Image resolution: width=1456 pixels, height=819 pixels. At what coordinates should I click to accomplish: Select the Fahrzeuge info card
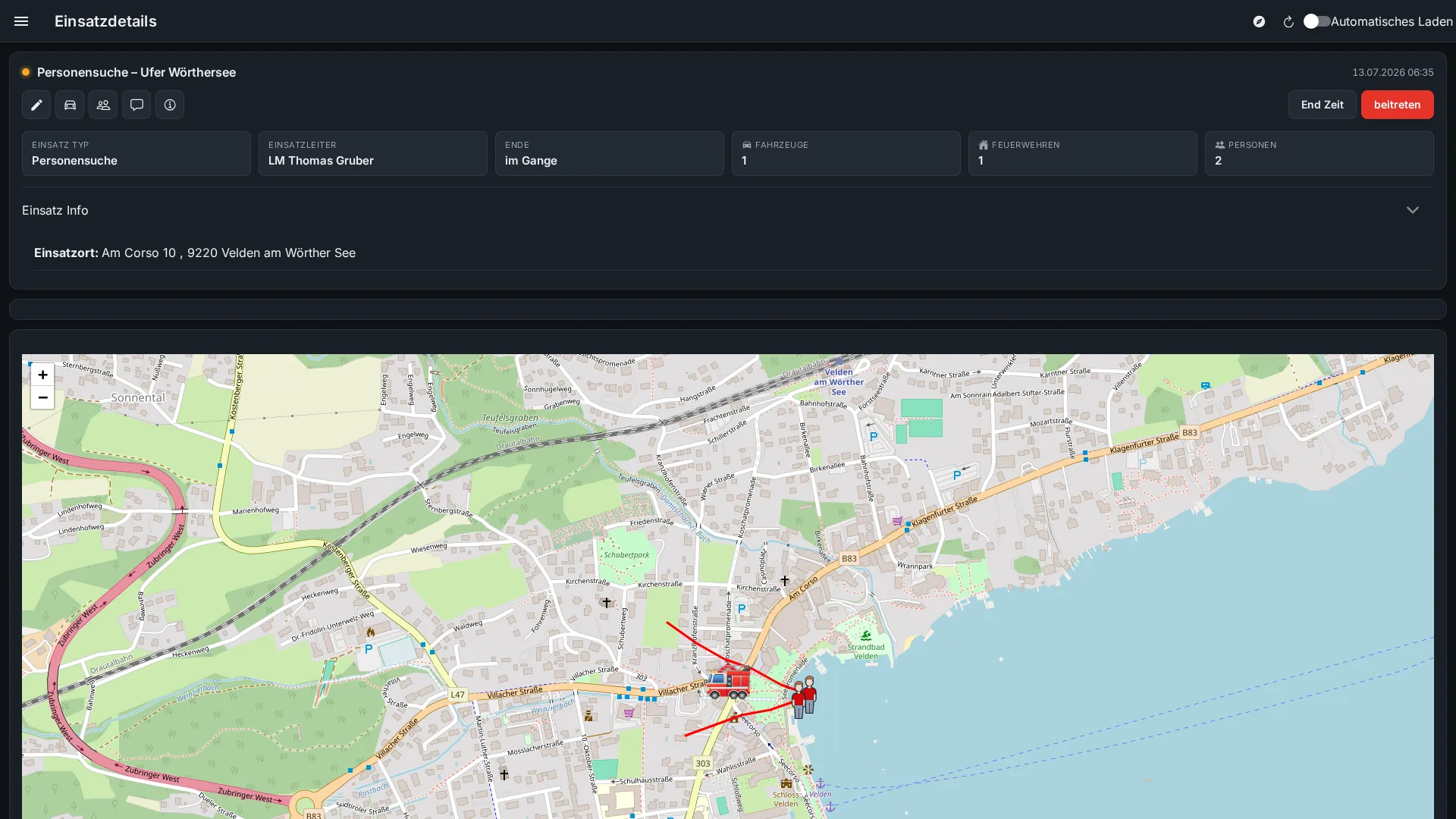click(846, 153)
